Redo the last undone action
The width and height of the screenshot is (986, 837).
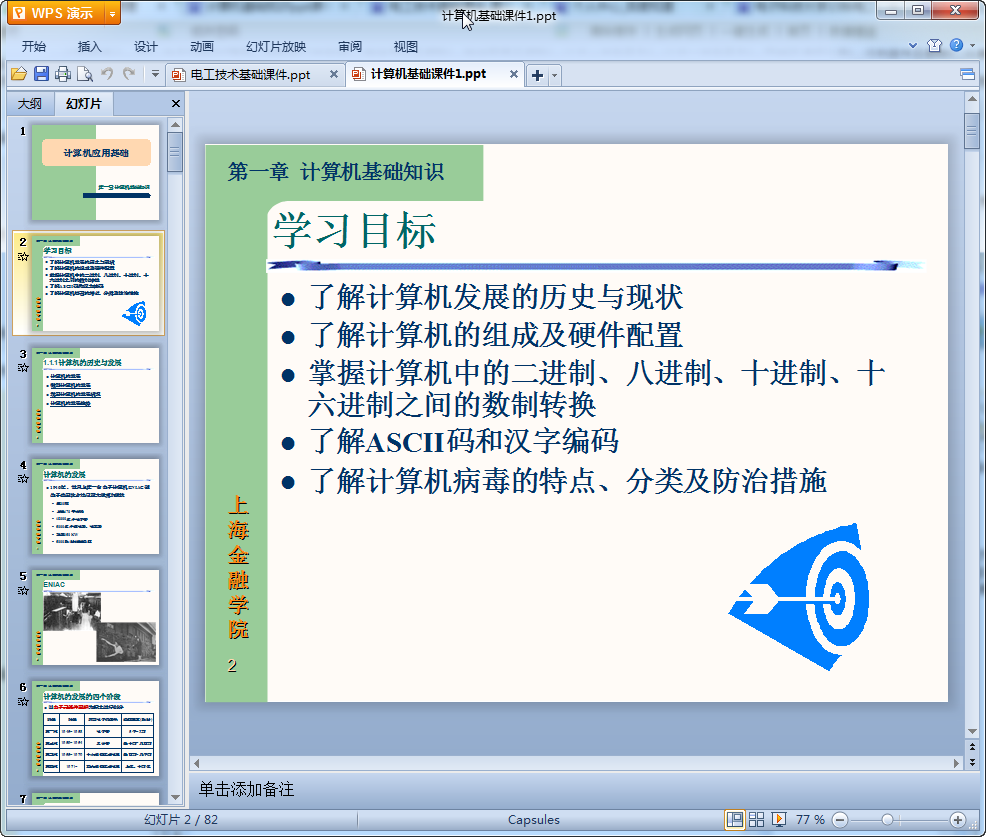[x=130, y=74]
